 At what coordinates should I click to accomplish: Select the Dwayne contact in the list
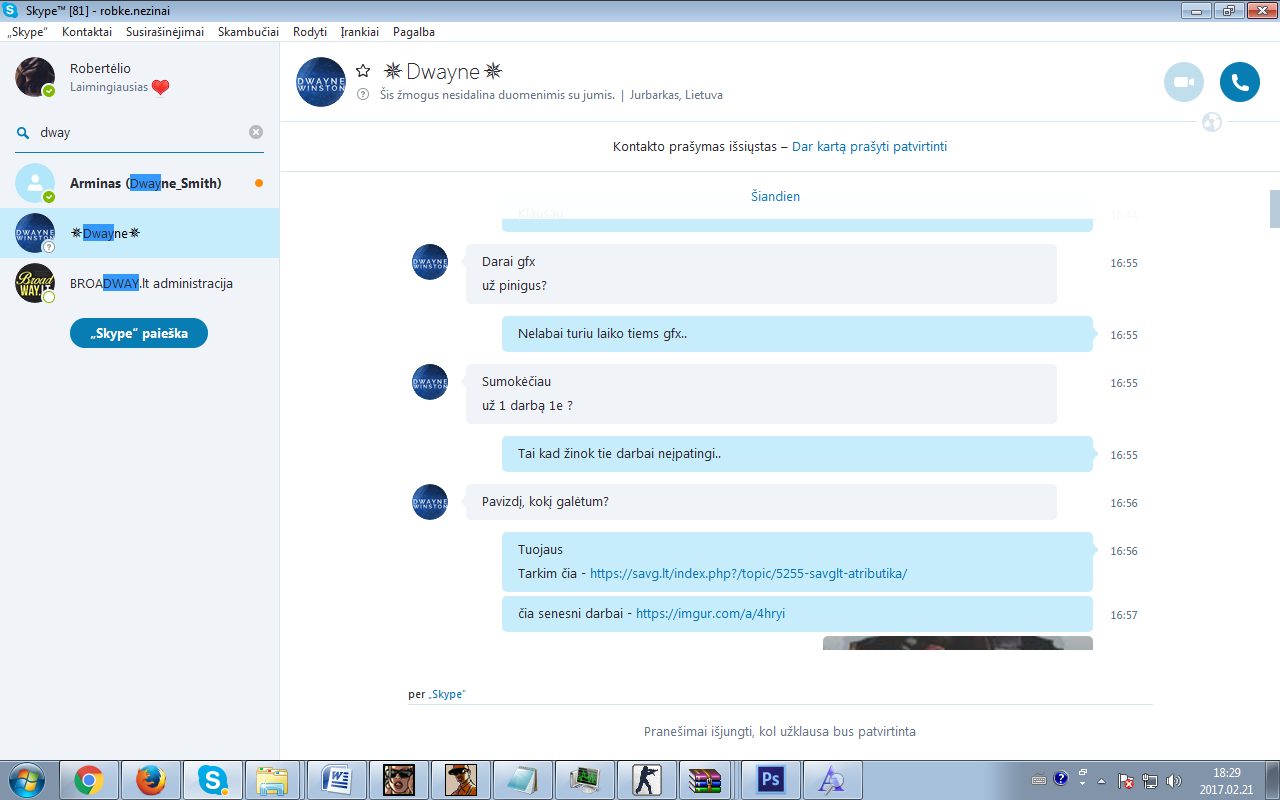[x=140, y=233]
